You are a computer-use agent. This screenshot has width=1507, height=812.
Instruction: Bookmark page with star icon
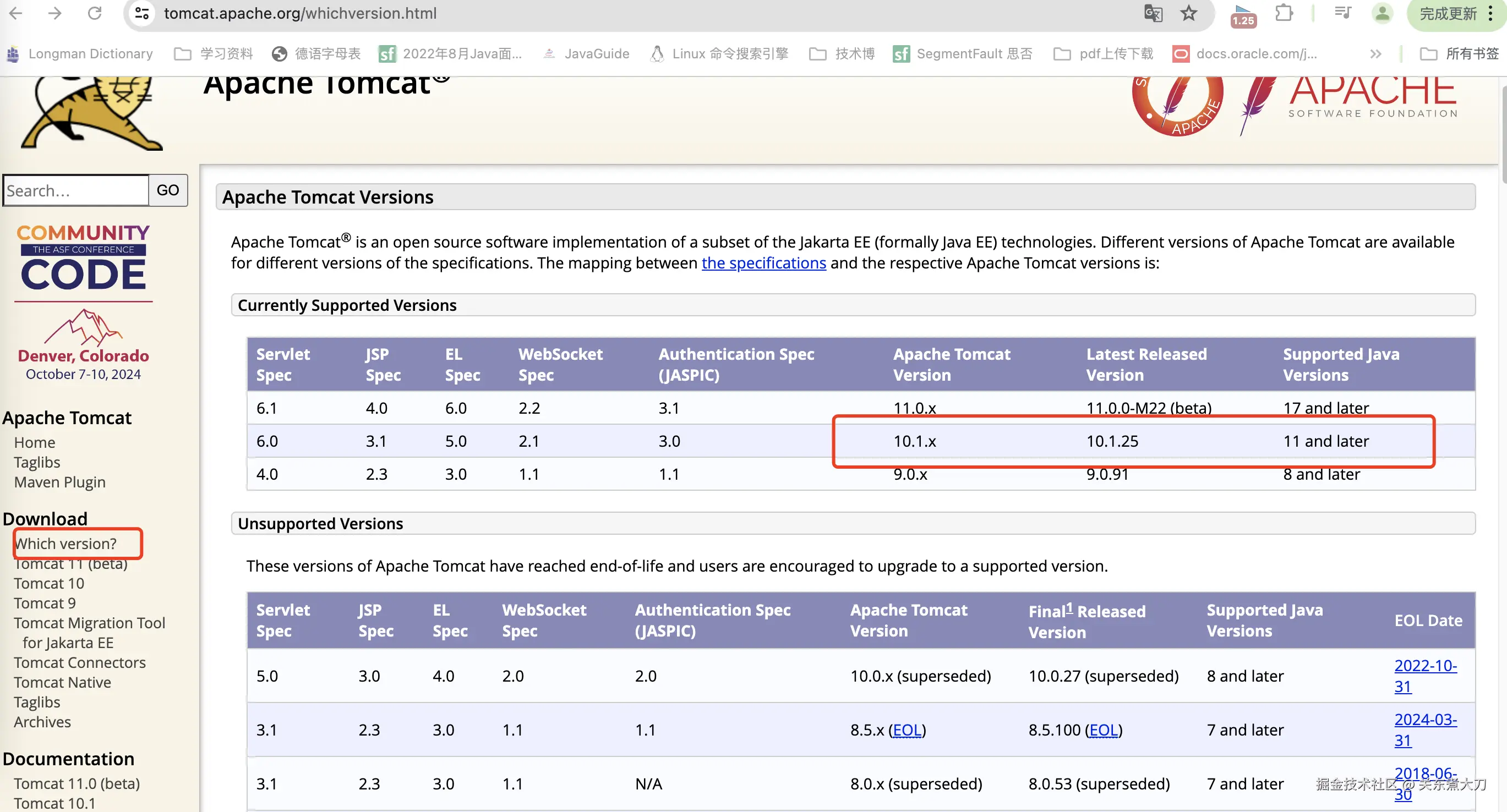point(1188,13)
